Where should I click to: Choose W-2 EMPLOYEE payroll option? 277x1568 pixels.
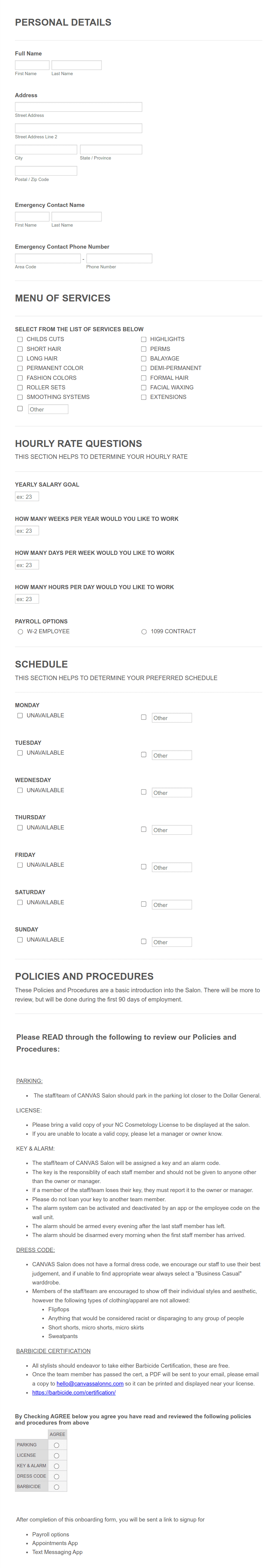coord(20,632)
